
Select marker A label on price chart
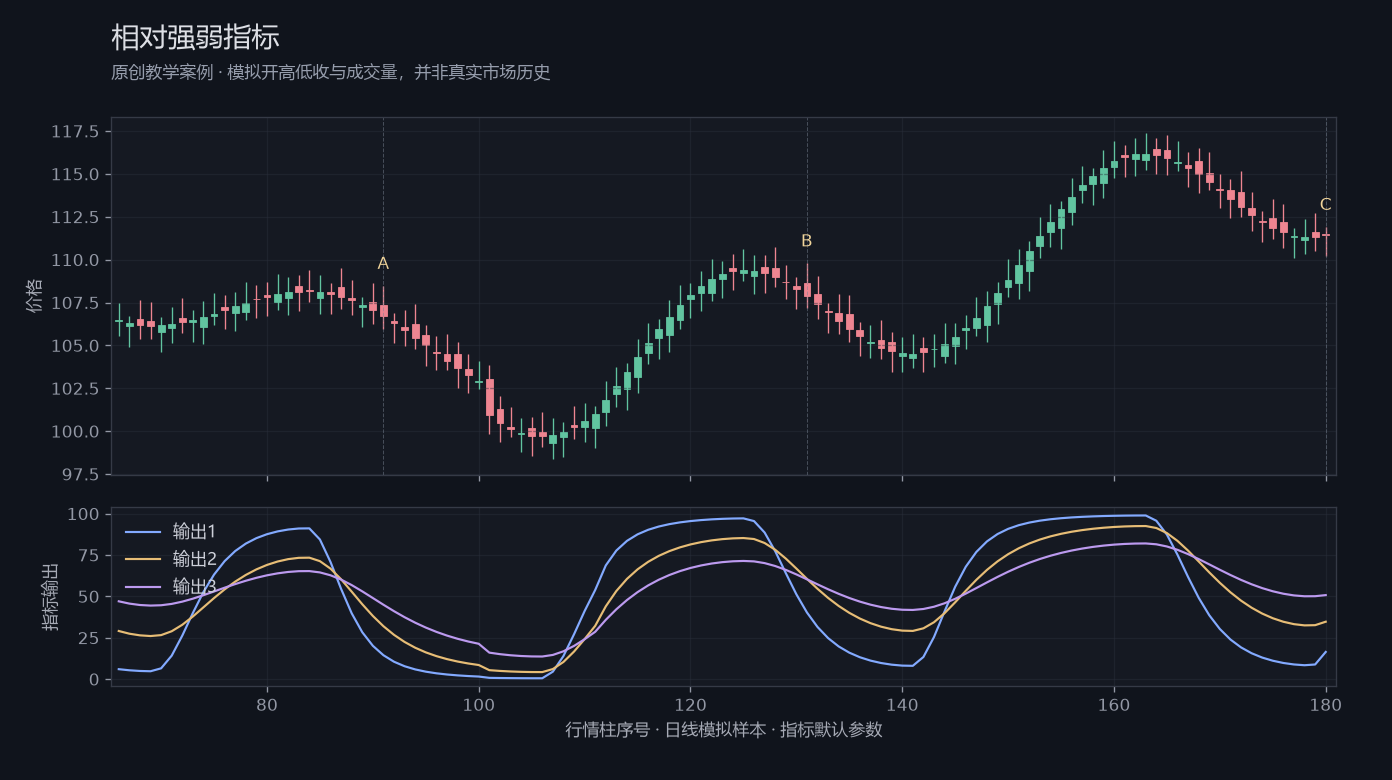[383, 264]
